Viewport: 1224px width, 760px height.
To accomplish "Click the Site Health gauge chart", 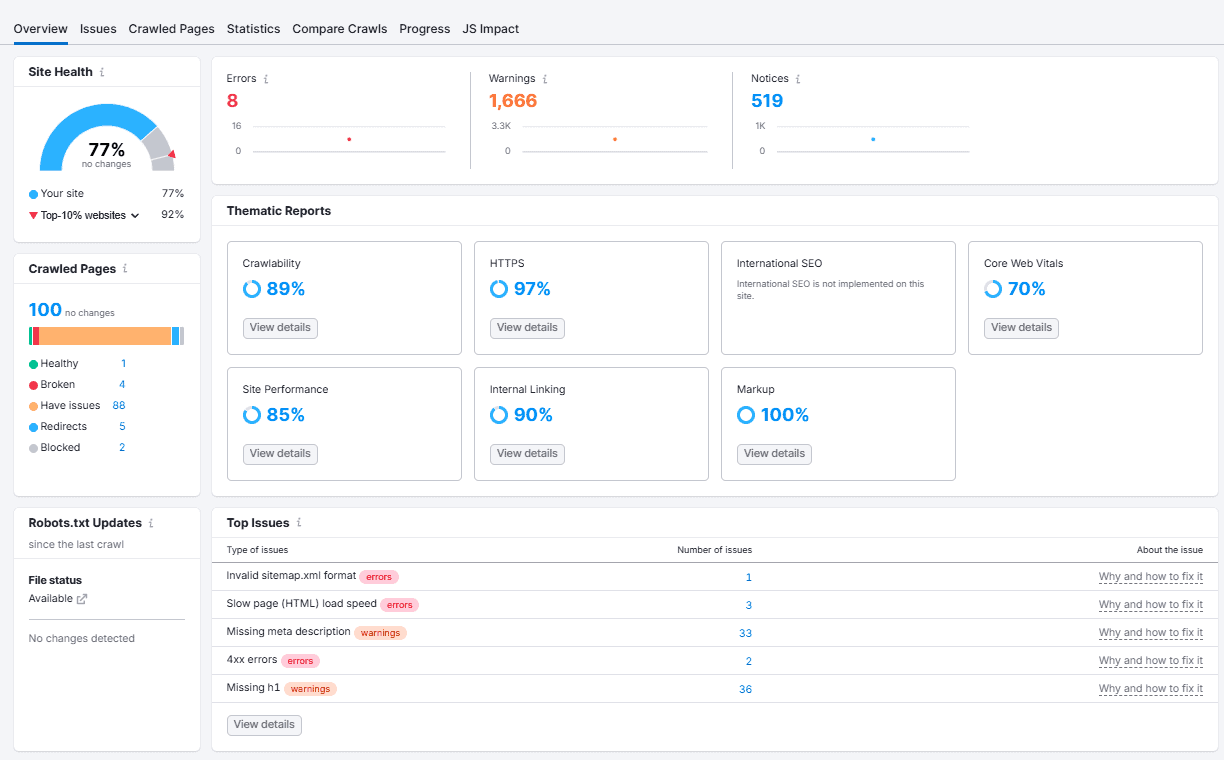I will (x=107, y=138).
